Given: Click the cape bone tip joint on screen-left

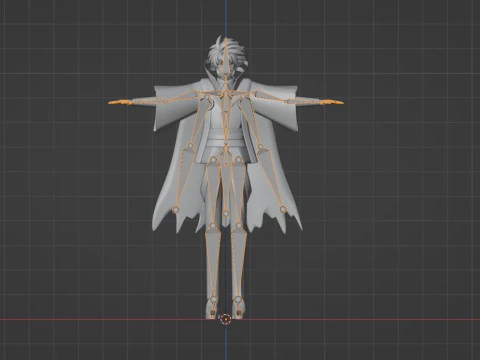Looking at the screenshot, I should pos(176,210).
